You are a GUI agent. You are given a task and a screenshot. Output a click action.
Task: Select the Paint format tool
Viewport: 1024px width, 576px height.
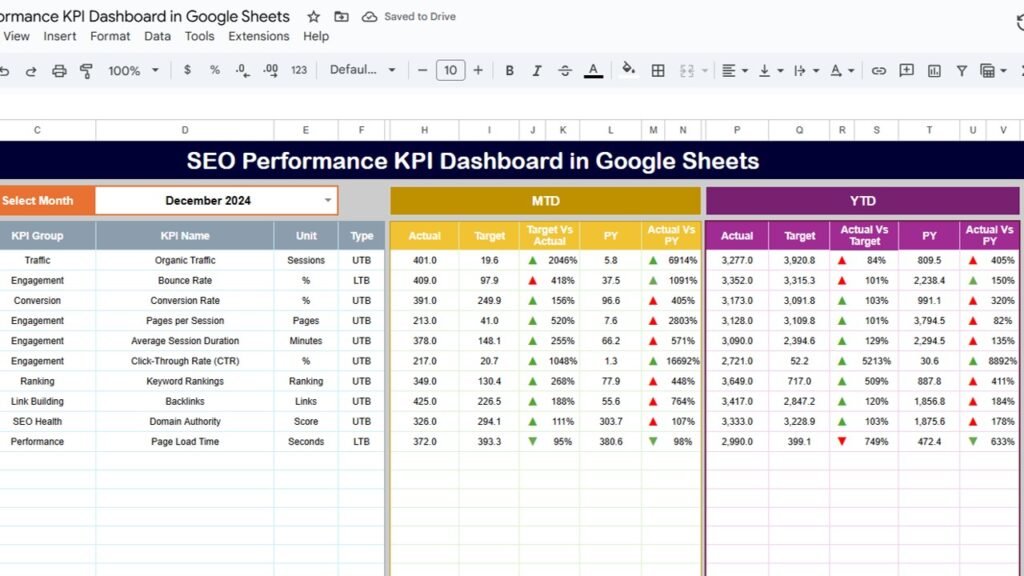pos(86,70)
